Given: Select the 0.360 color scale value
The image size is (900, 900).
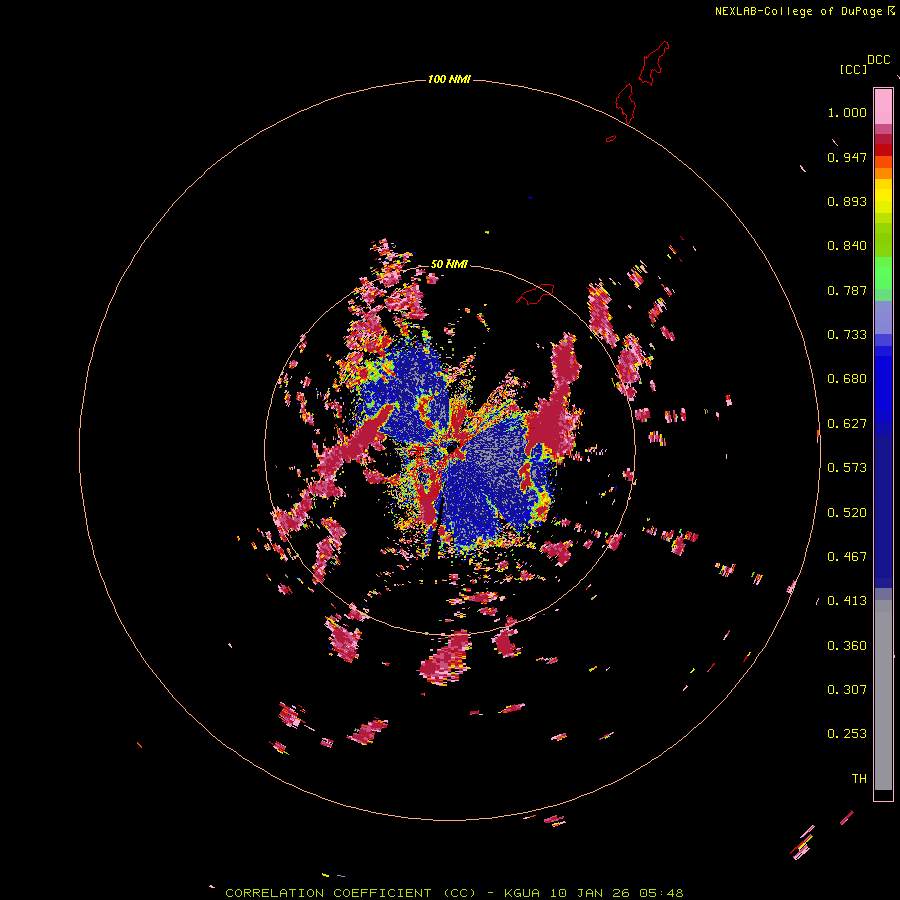Looking at the screenshot, I should [847, 646].
